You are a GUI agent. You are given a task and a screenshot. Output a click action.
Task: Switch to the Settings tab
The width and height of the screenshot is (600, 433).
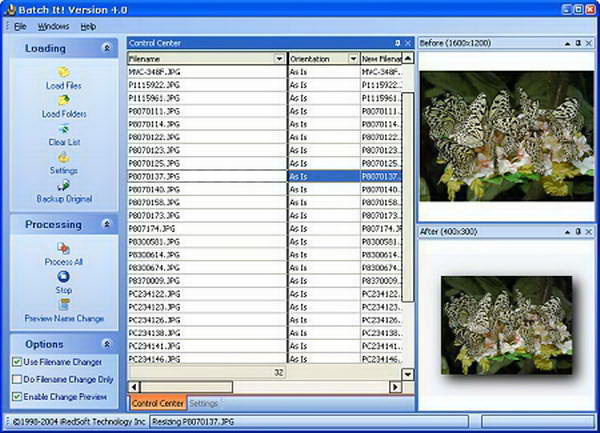[x=204, y=403]
